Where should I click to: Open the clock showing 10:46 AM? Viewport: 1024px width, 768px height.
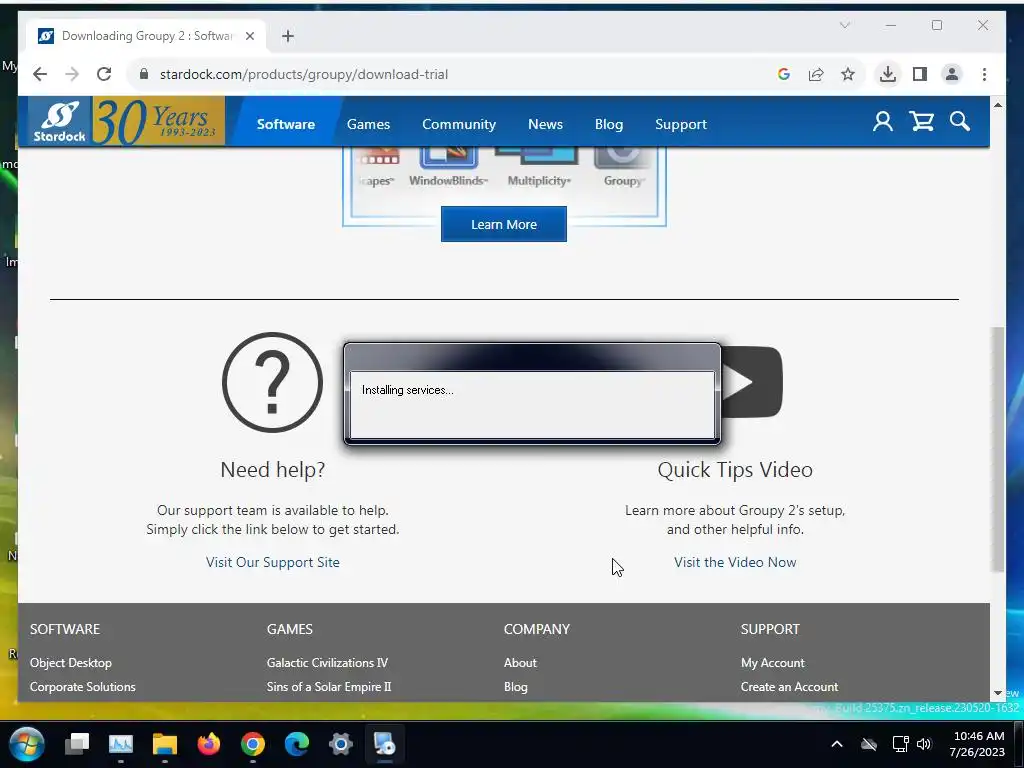978,744
